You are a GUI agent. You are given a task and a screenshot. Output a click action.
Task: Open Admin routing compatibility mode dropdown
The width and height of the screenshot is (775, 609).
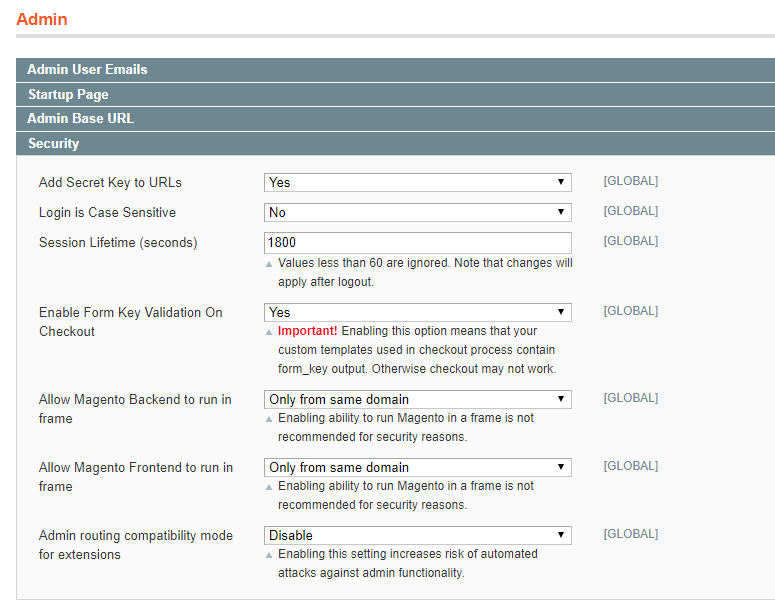click(417, 535)
